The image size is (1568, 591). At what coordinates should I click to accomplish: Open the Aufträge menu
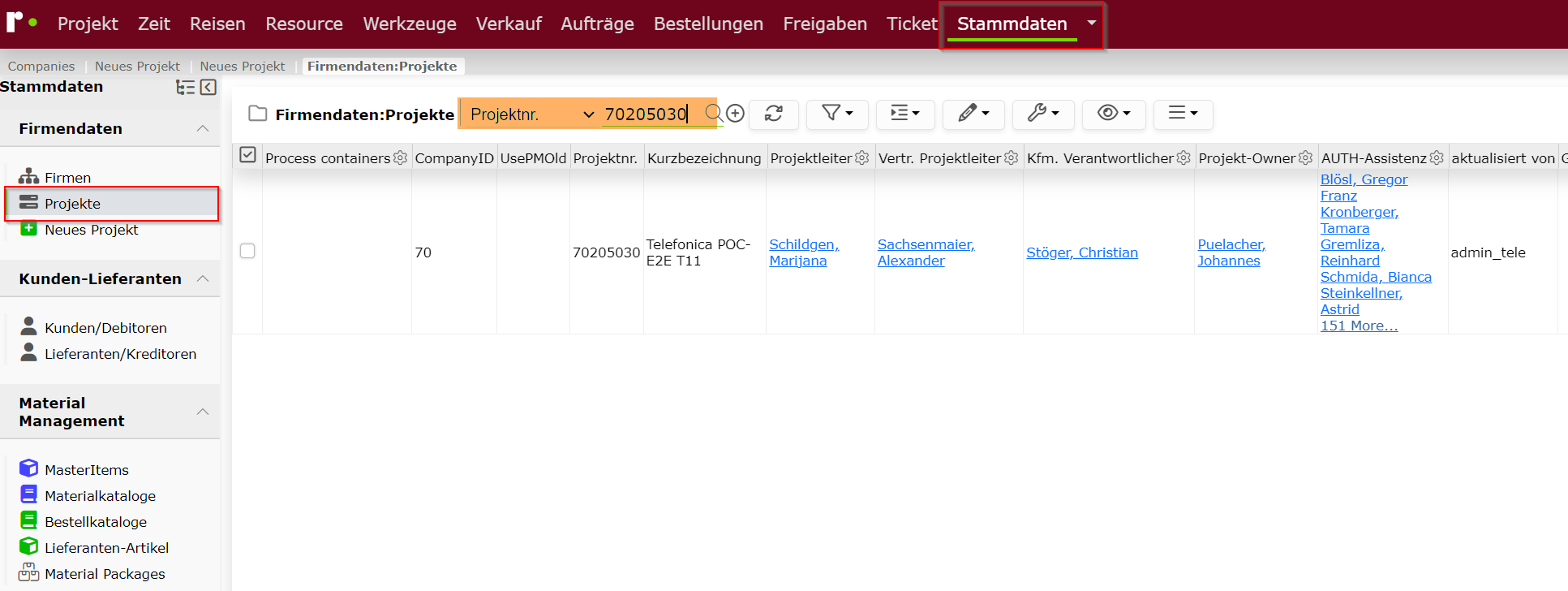(x=597, y=24)
